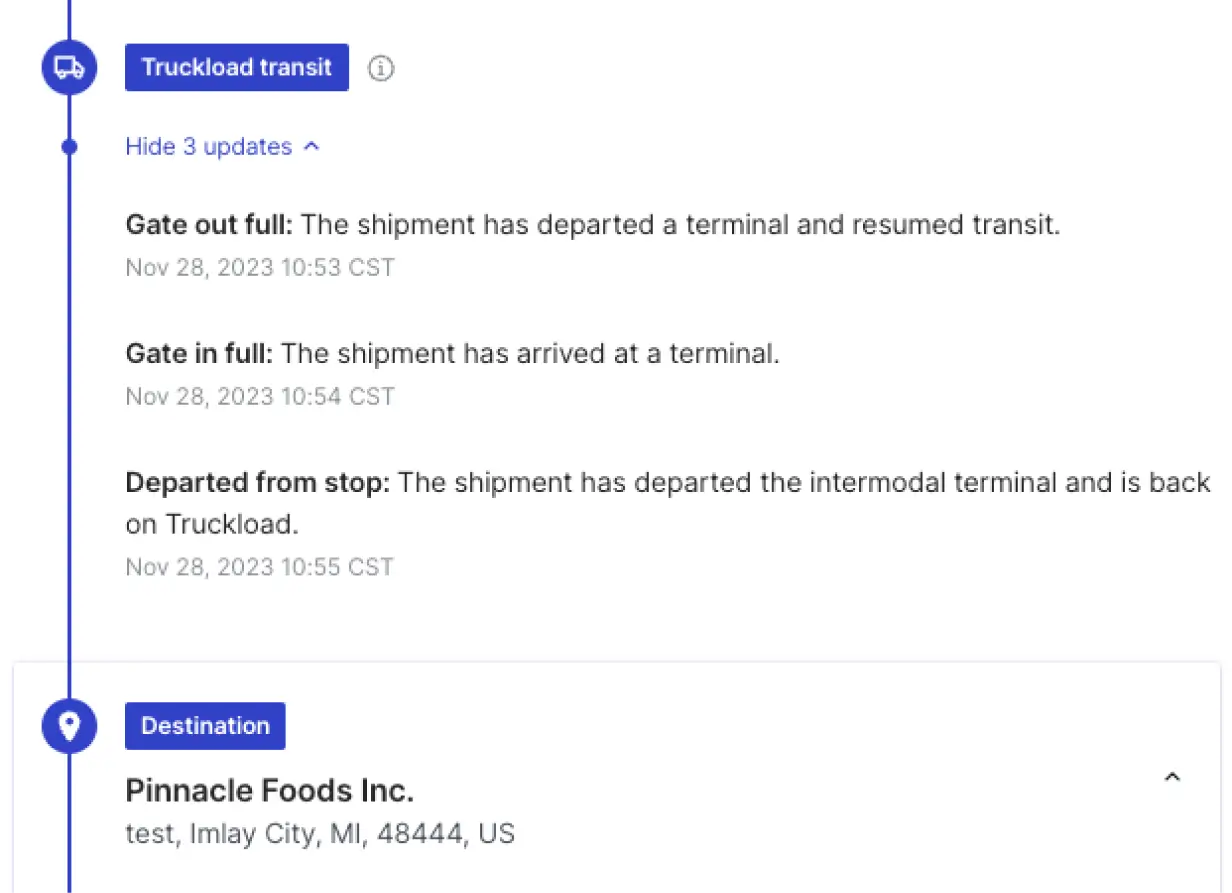Select the Gate out full update heading
The height and width of the screenshot is (893, 1232).
coord(209,224)
